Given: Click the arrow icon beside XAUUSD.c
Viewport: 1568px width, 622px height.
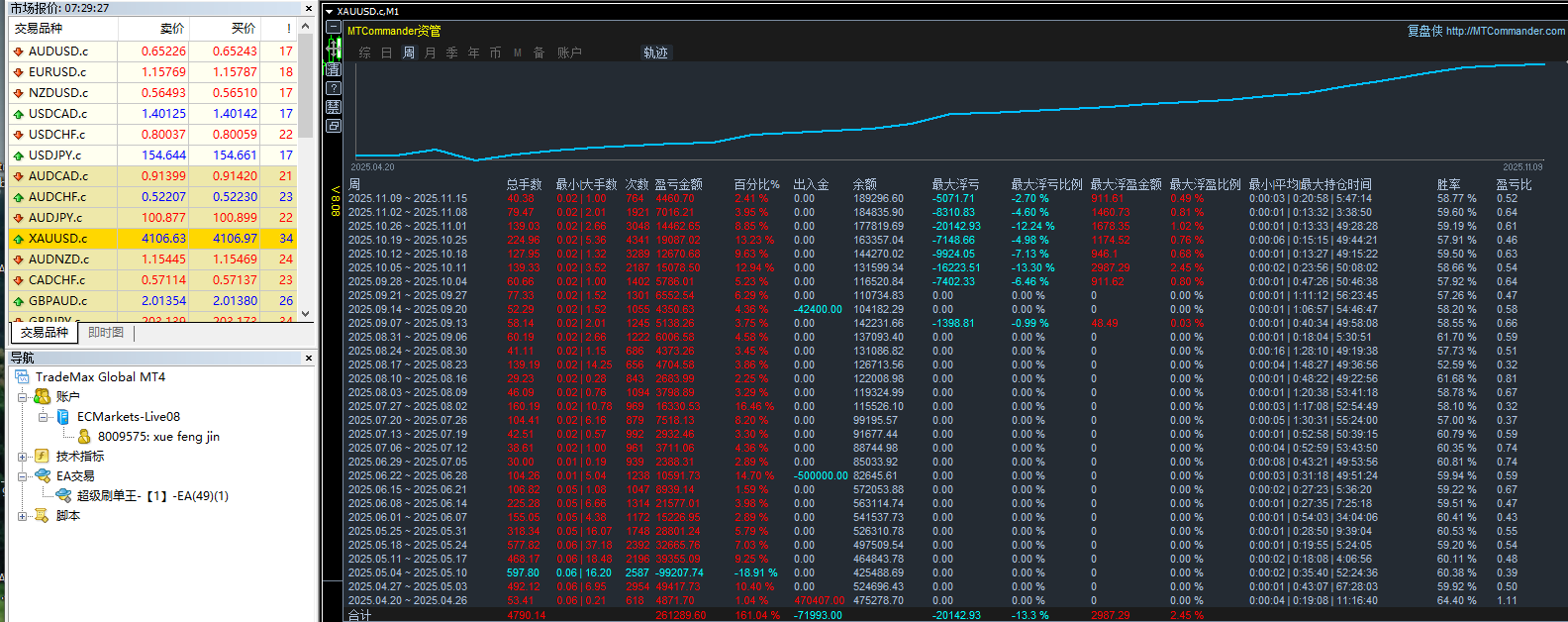Looking at the screenshot, I should coord(18,239).
